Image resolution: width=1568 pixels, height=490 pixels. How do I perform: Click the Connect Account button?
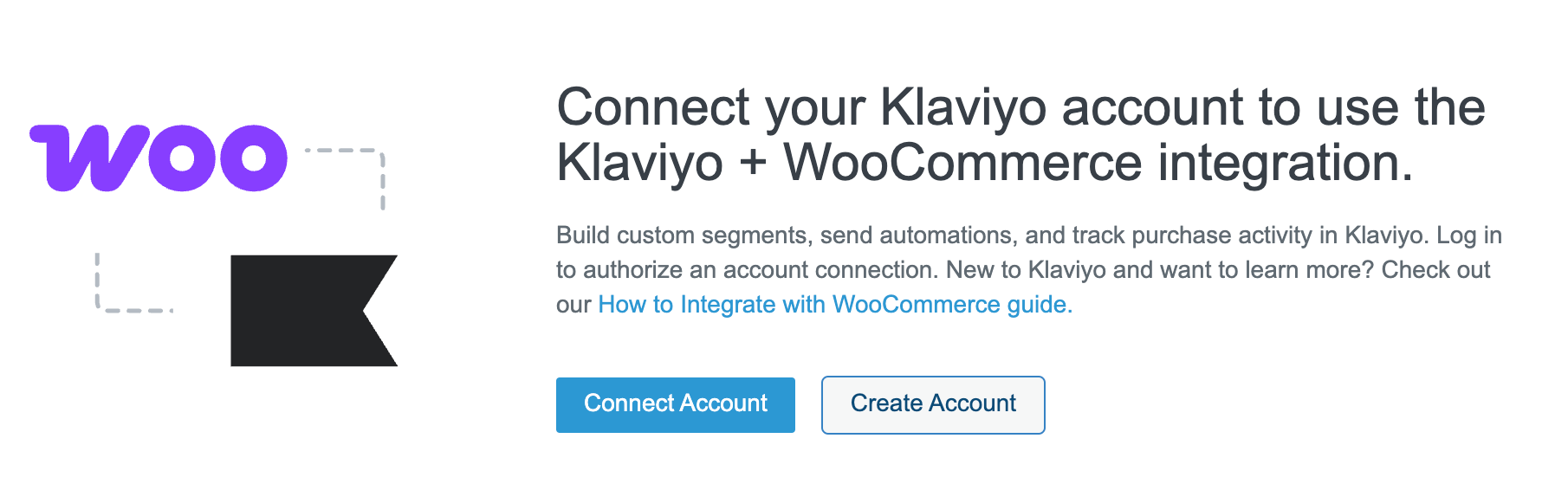click(676, 404)
